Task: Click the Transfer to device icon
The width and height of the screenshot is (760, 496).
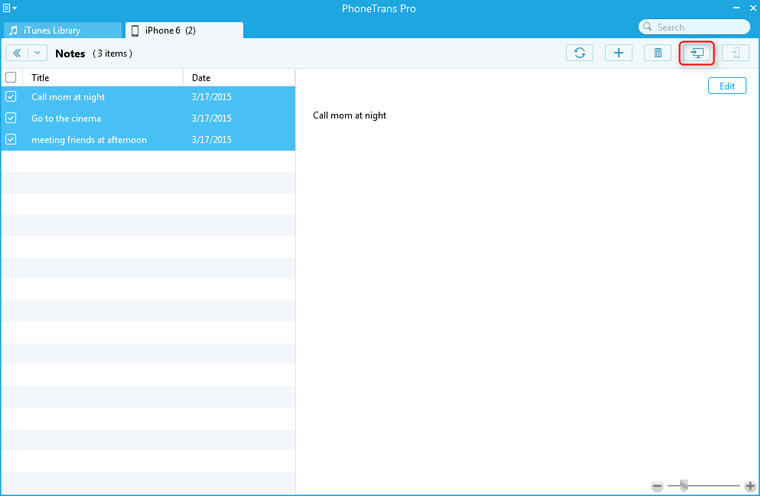Action: point(735,53)
